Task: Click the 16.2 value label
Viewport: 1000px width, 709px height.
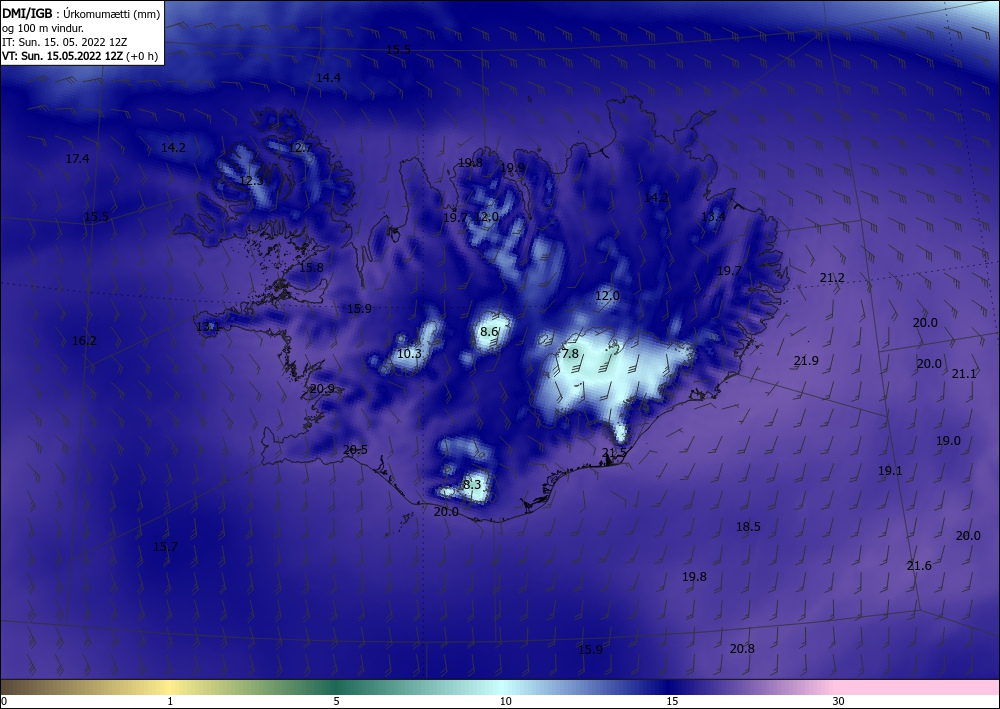Action: click(x=84, y=341)
